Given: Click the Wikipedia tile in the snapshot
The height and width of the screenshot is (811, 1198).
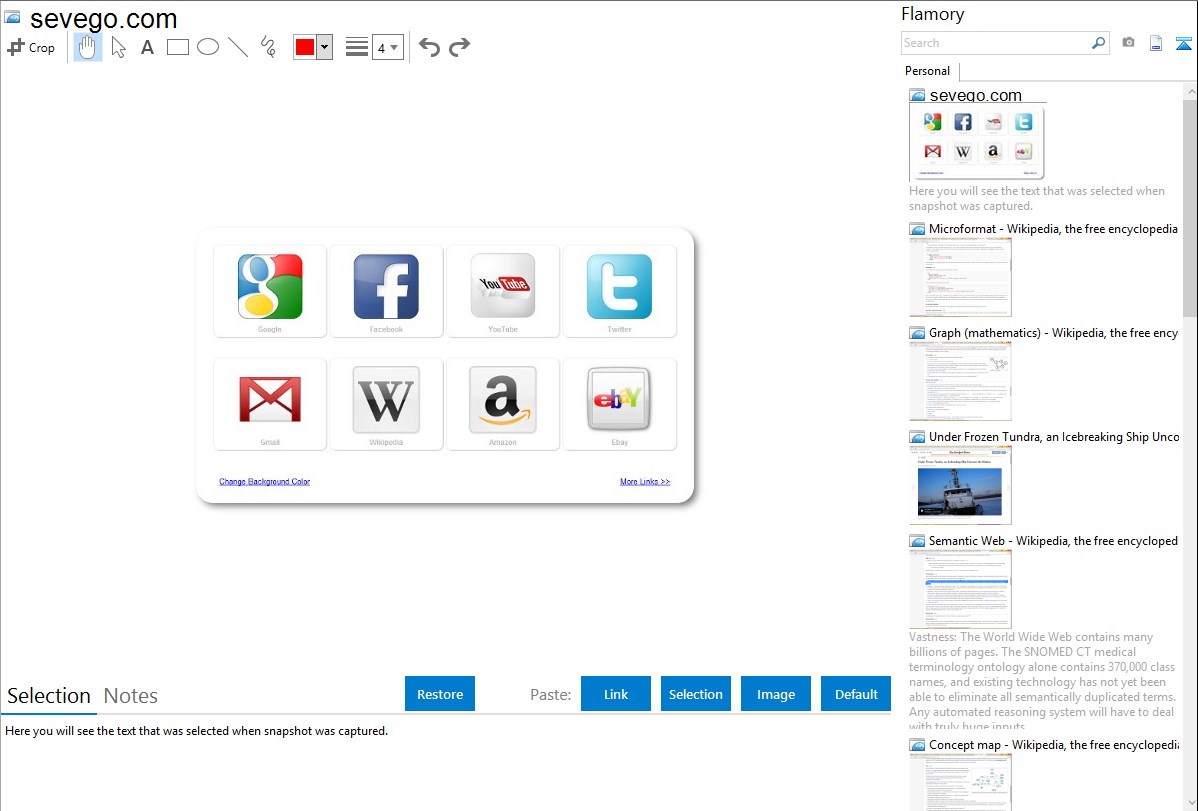Looking at the screenshot, I should pyautogui.click(x=386, y=404).
